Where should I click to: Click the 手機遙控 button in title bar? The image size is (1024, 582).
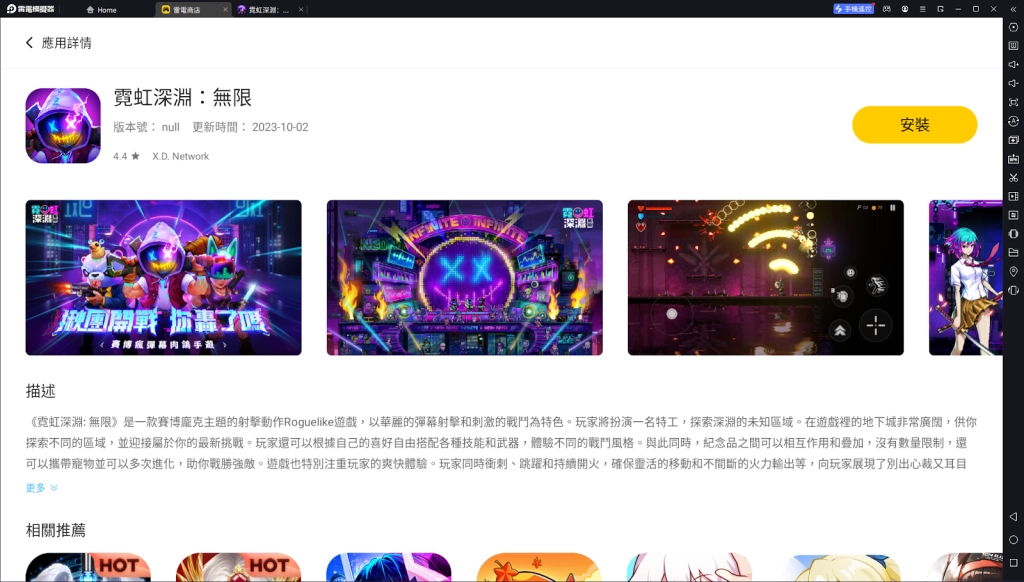[853, 9]
